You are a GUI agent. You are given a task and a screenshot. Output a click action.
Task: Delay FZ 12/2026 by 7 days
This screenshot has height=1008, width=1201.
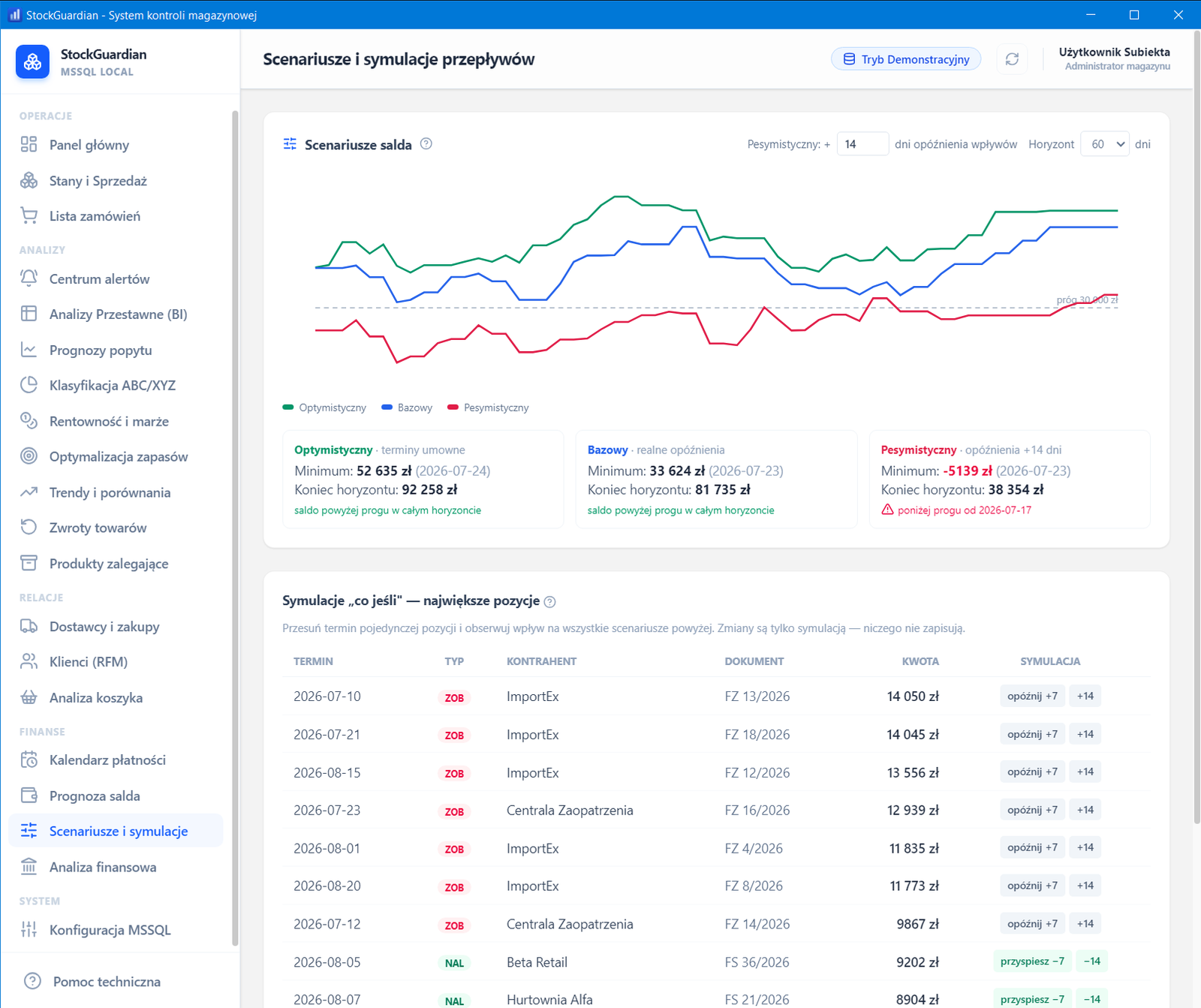click(1032, 772)
